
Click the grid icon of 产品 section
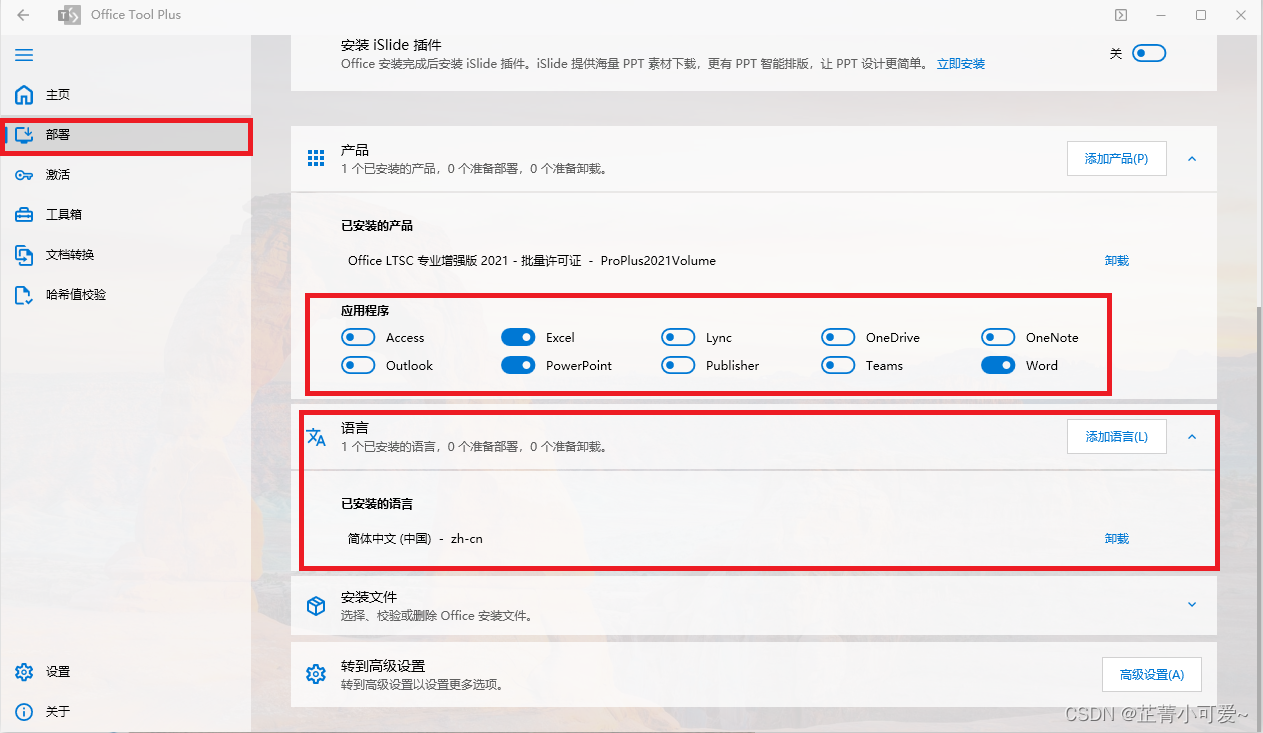[316, 158]
